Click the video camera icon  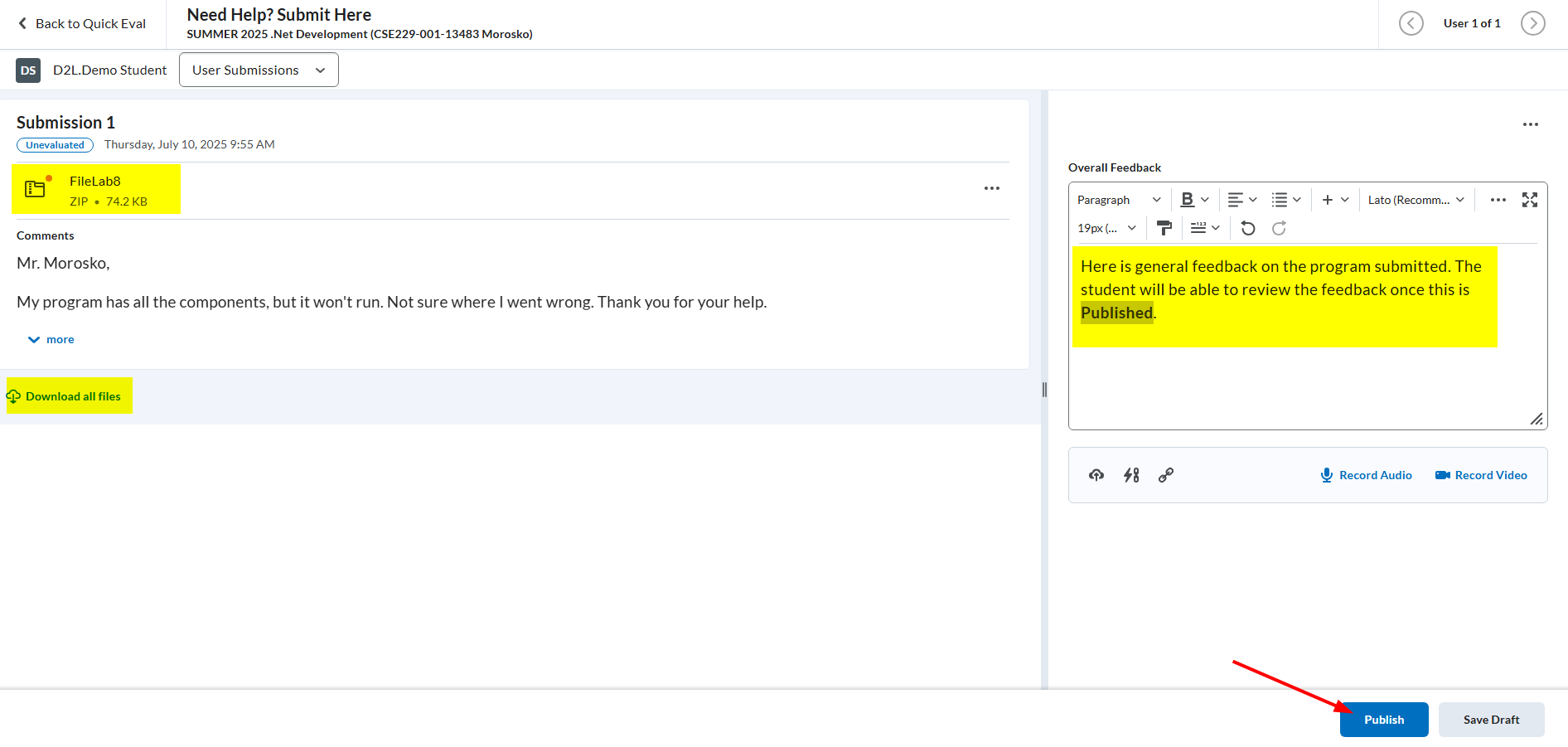click(1443, 475)
